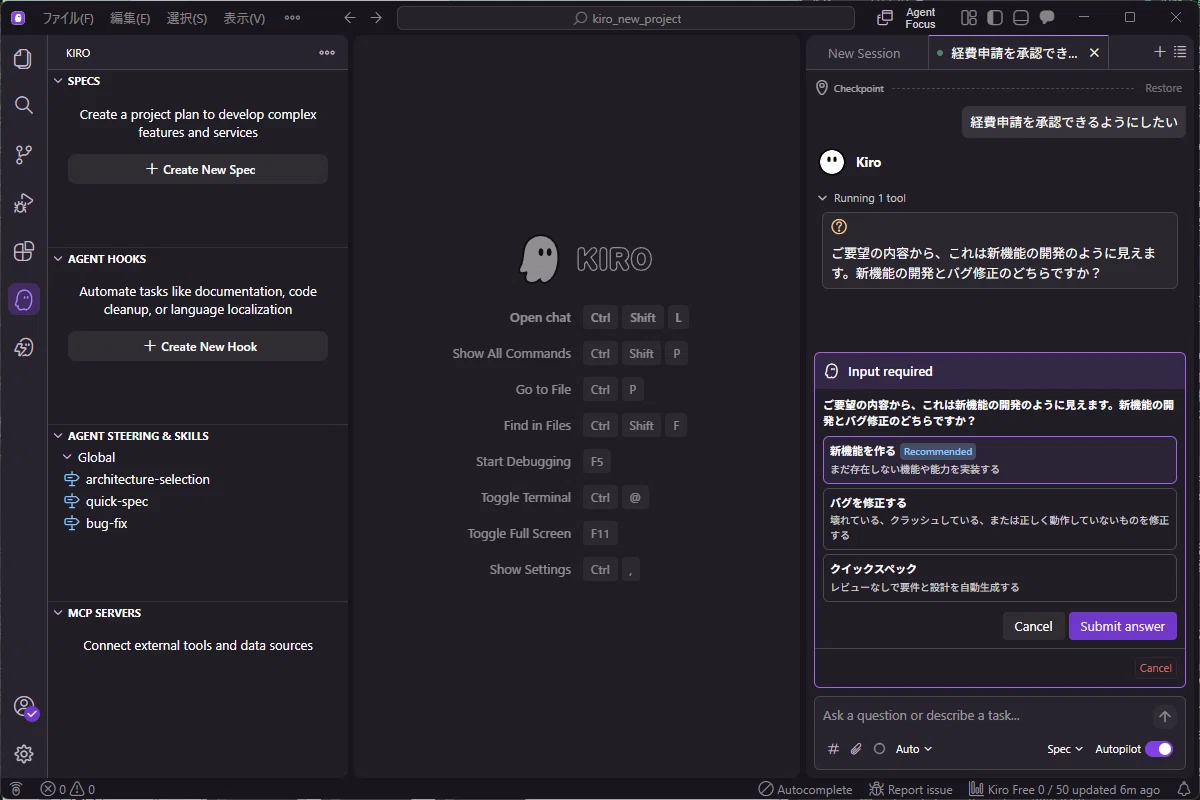Open the Run and Debug view icon
The height and width of the screenshot is (800, 1200).
coord(23,203)
